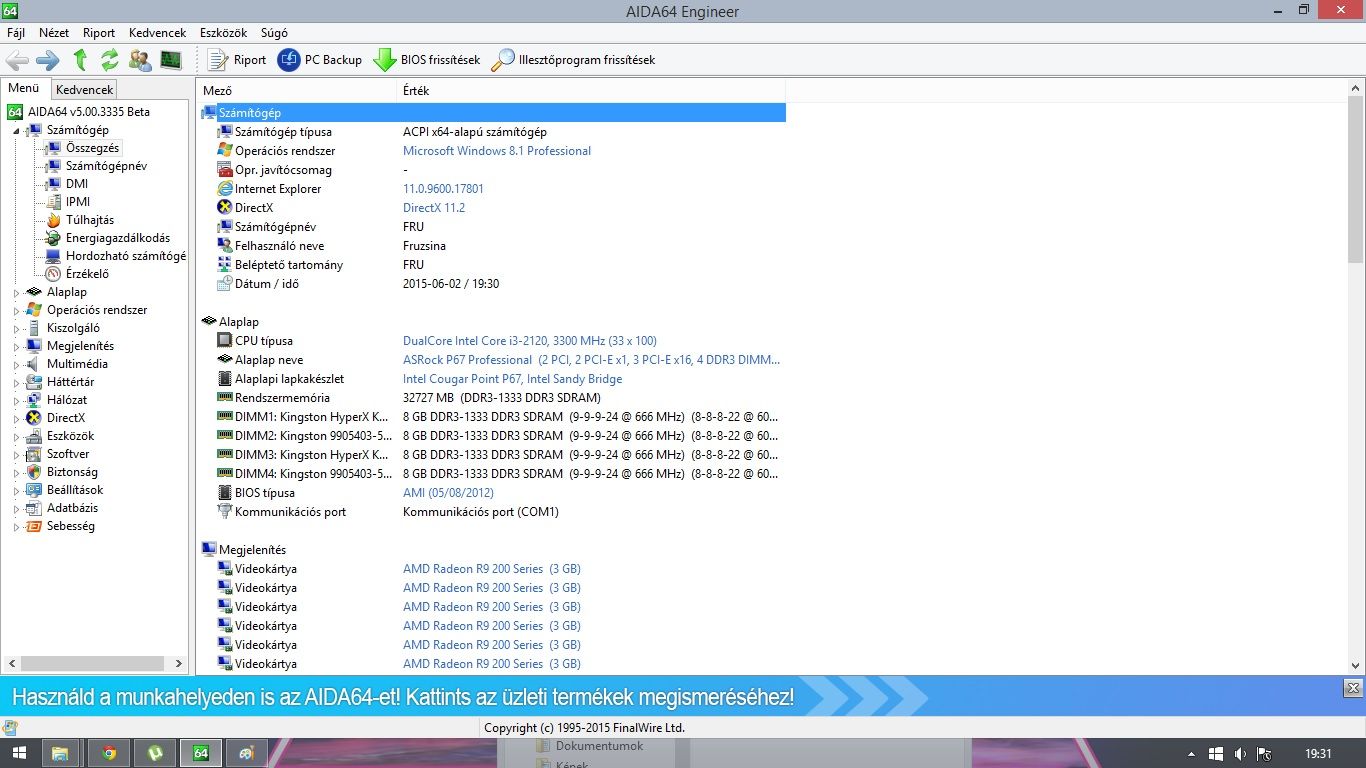Open the Windows Start button

pos(19,753)
